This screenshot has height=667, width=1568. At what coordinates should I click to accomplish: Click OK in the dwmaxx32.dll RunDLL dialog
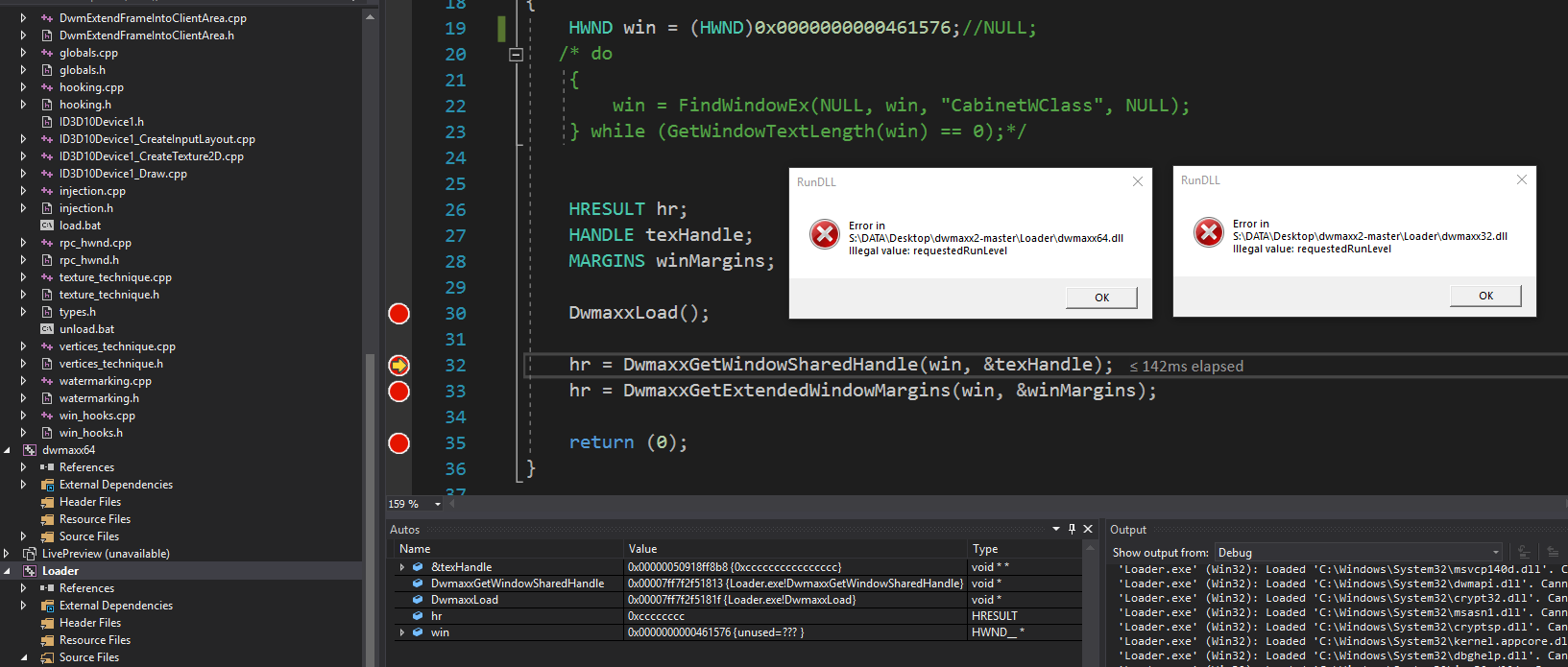pos(1485,296)
